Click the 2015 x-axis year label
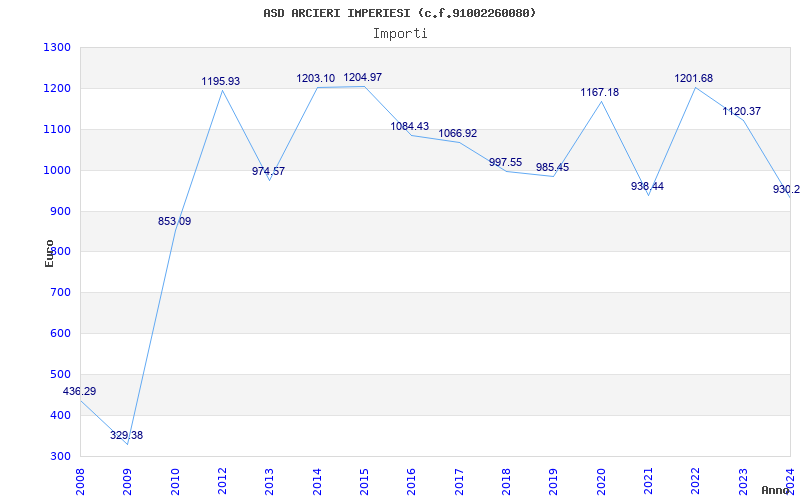Viewport: 800px width, 500px height. pos(364,481)
